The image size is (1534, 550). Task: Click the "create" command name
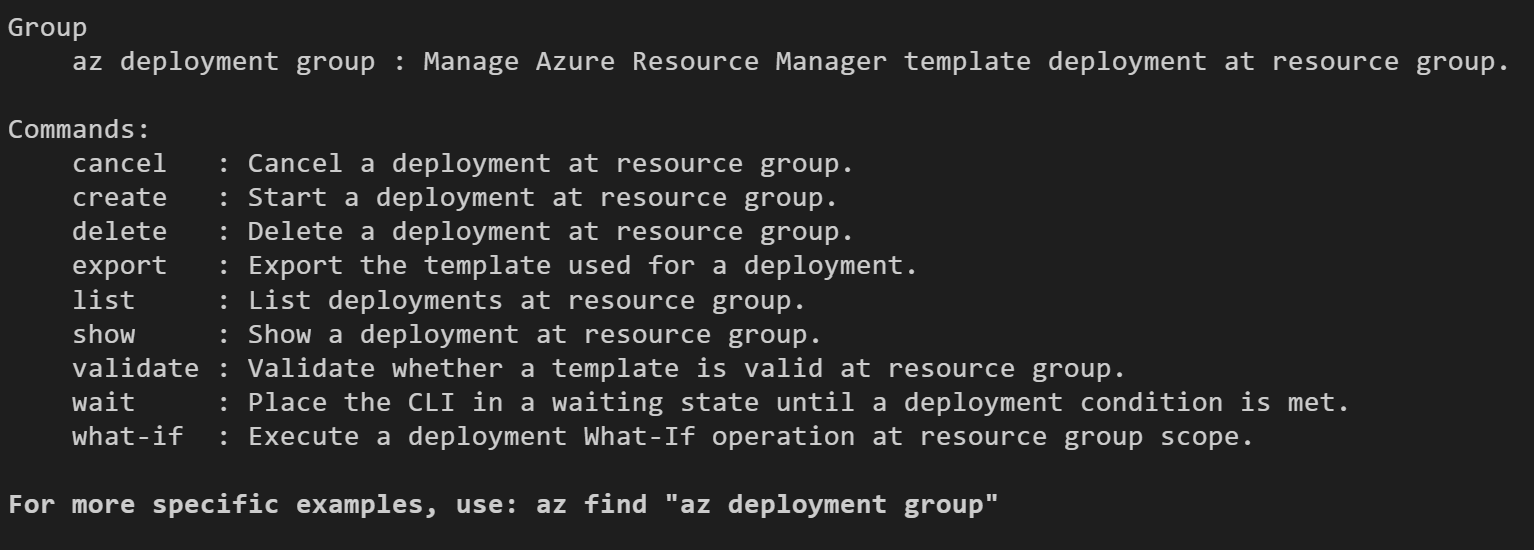[119, 198]
